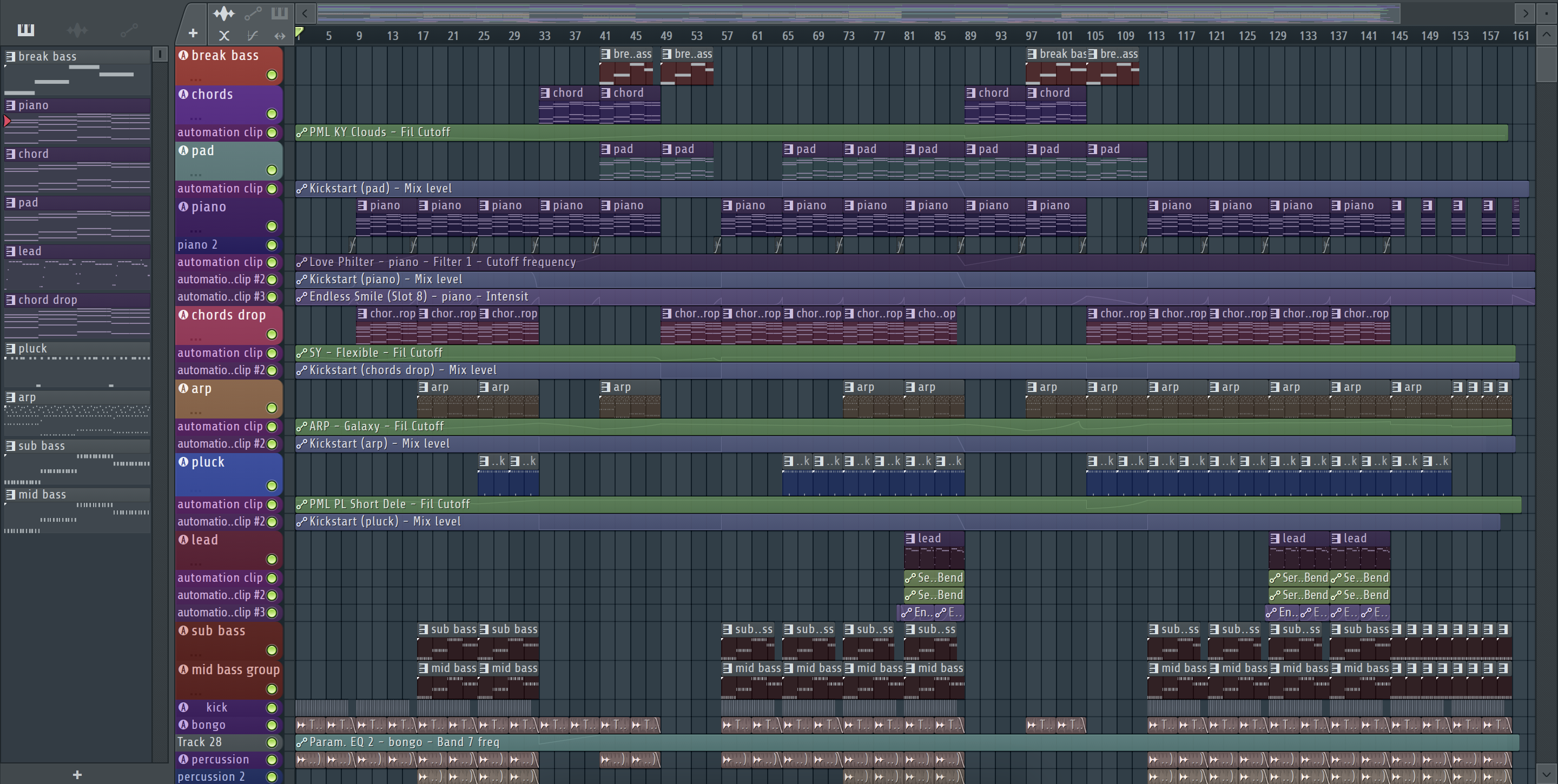Image resolution: width=1558 pixels, height=784 pixels.
Task: Show automation clips in the picker panel
Action: click(129, 30)
